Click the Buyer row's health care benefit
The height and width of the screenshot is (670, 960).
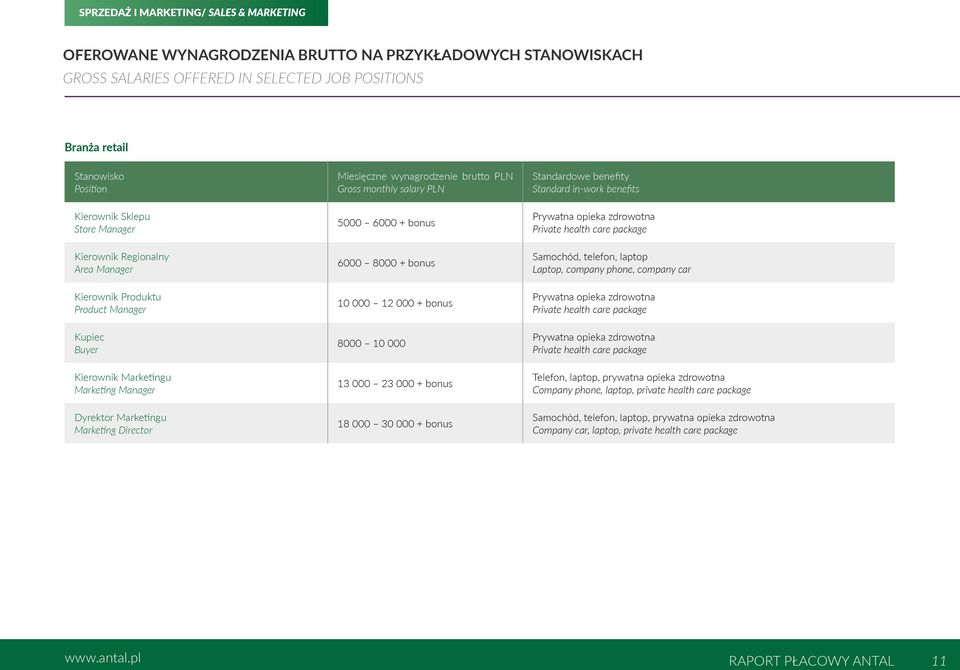709,343
